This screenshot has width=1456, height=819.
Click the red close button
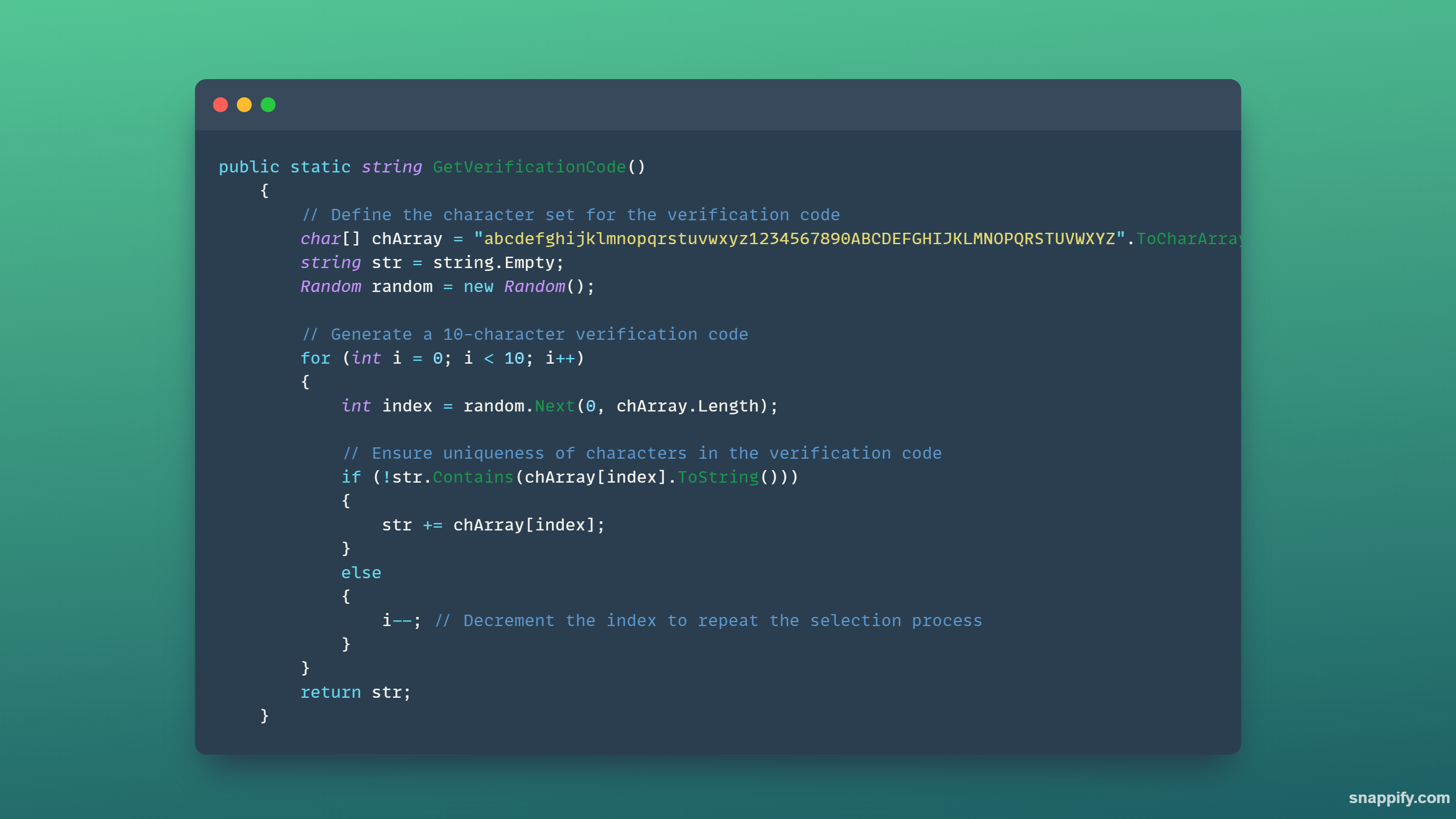220,105
